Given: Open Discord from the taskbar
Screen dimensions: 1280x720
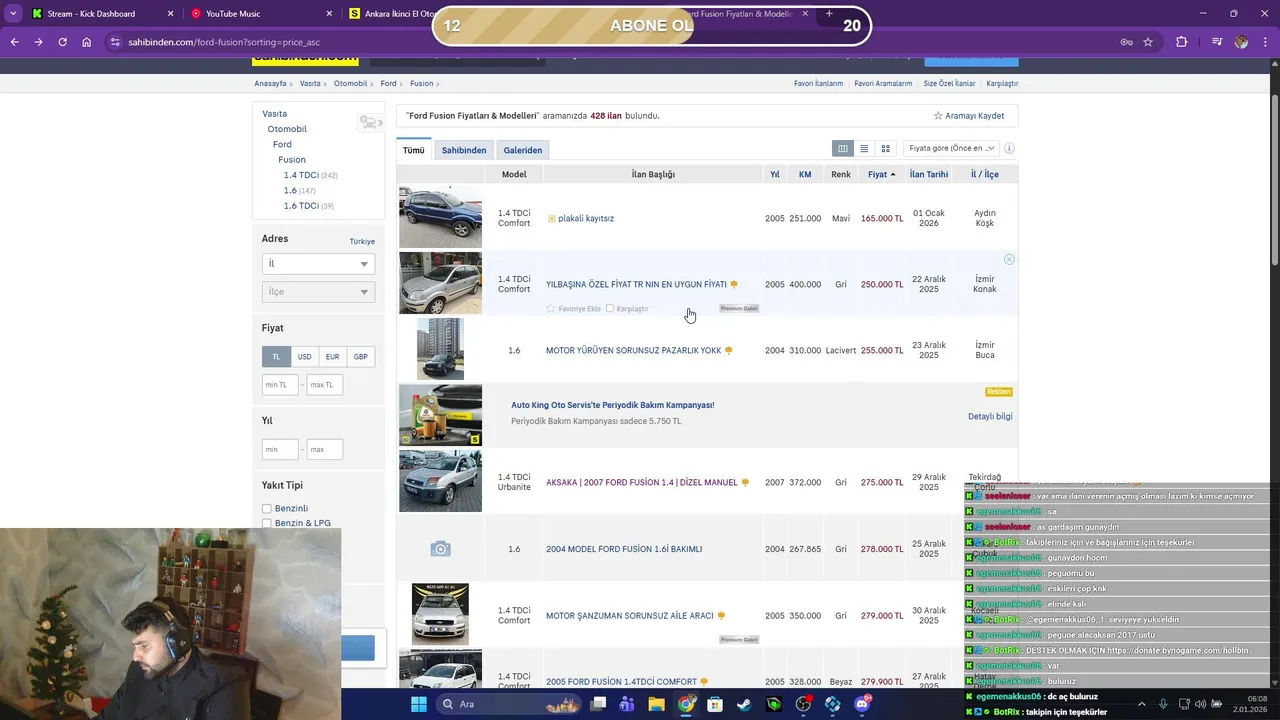Looking at the screenshot, I should (862, 704).
